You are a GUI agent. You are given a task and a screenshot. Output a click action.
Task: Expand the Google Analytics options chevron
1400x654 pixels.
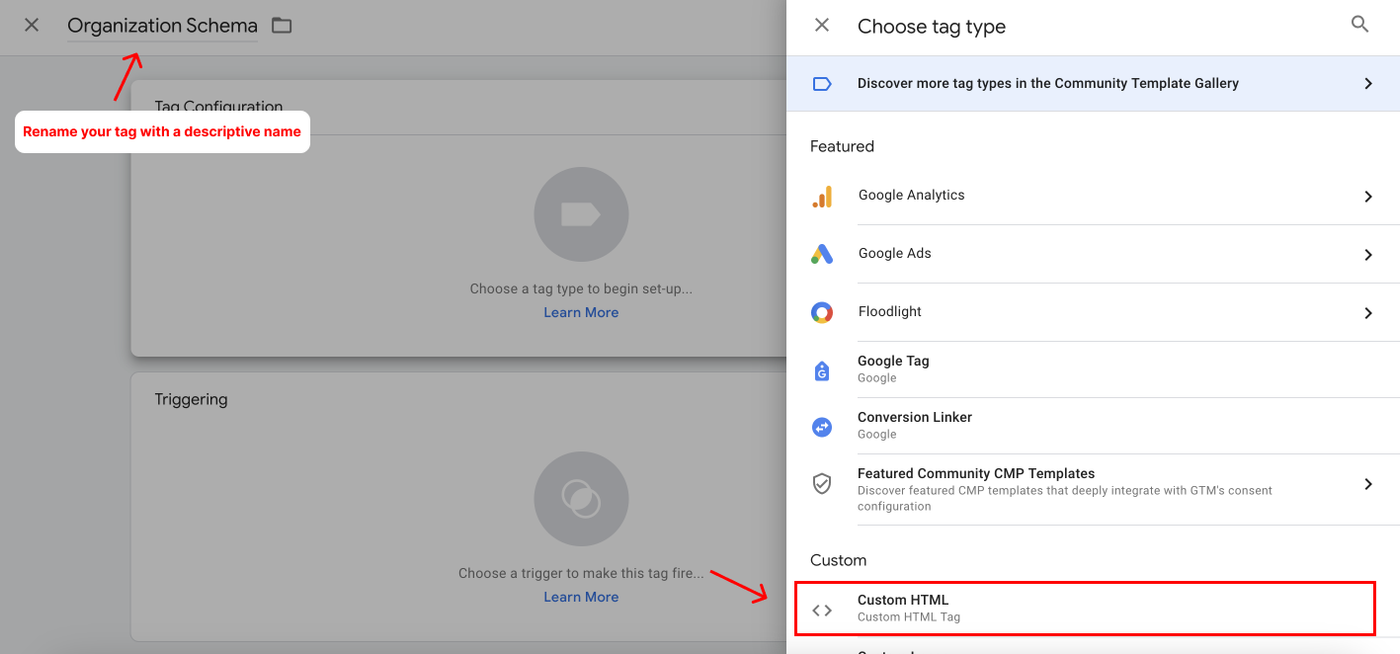pyautogui.click(x=1369, y=196)
